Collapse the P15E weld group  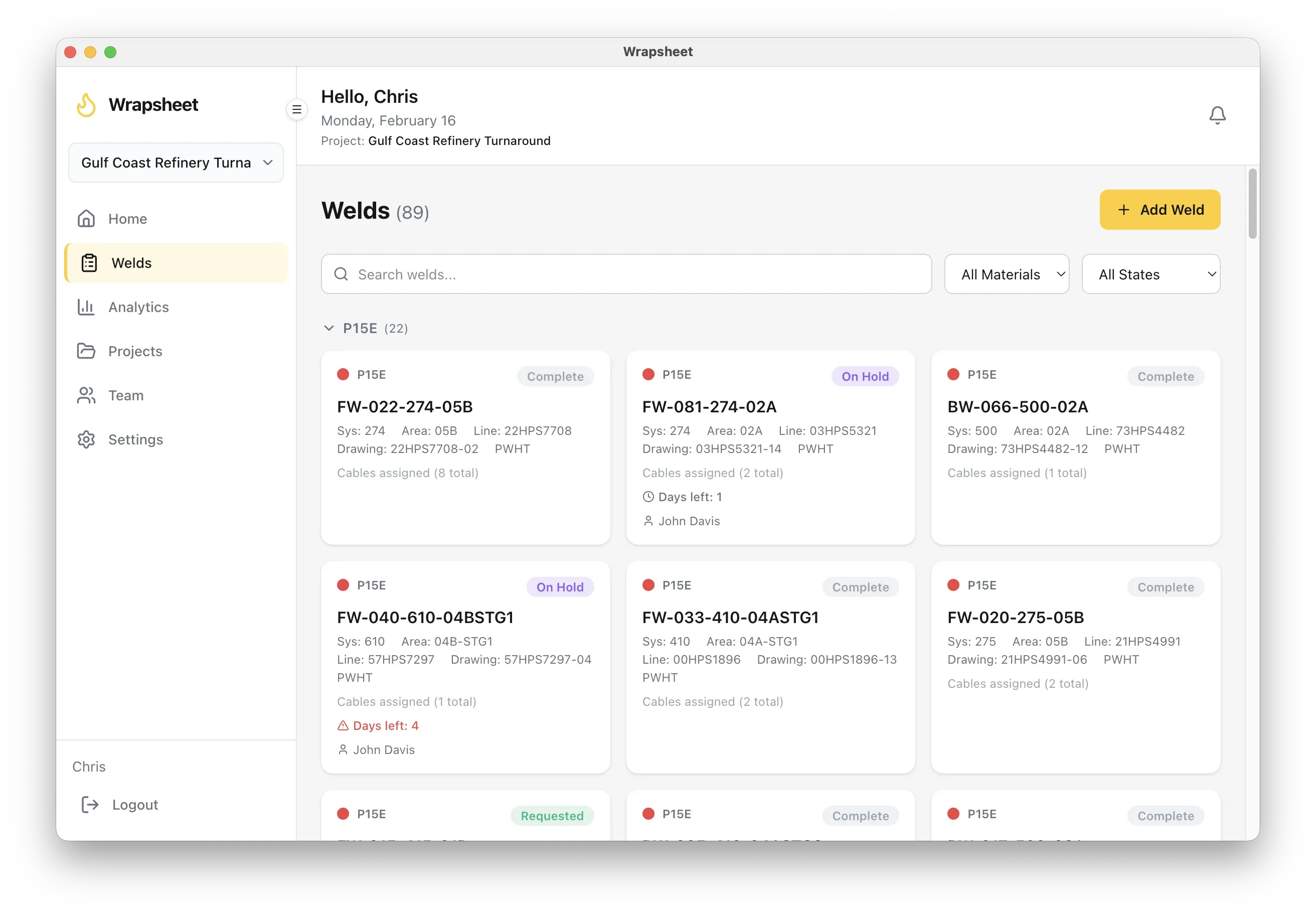coord(329,328)
